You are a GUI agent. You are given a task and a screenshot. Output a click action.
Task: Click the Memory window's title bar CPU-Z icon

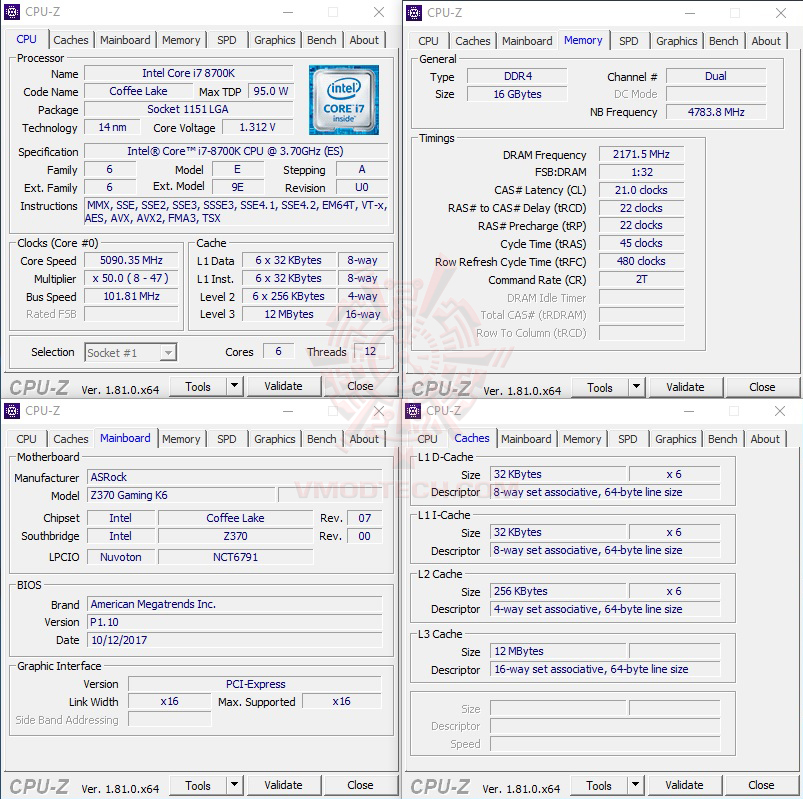point(413,14)
